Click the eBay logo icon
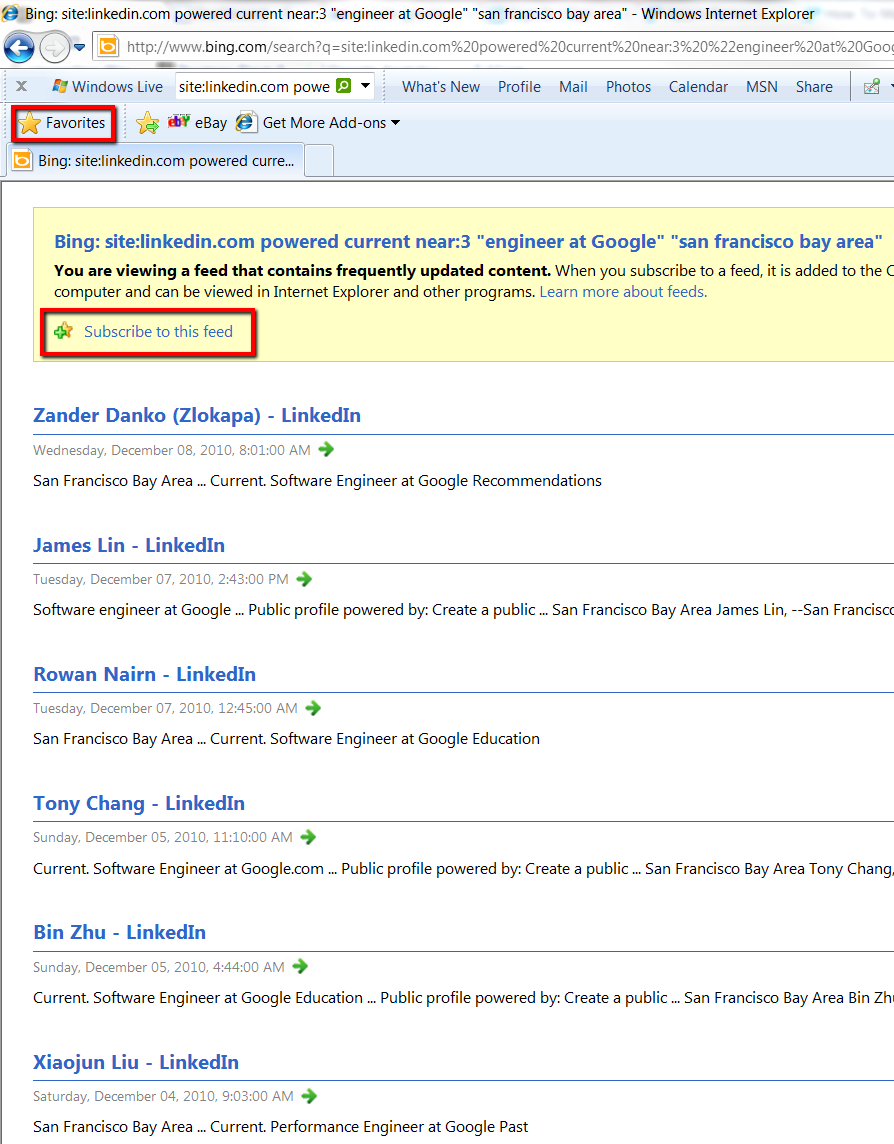This screenshot has height=1144, width=894. pyautogui.click(x=179, y=122)
